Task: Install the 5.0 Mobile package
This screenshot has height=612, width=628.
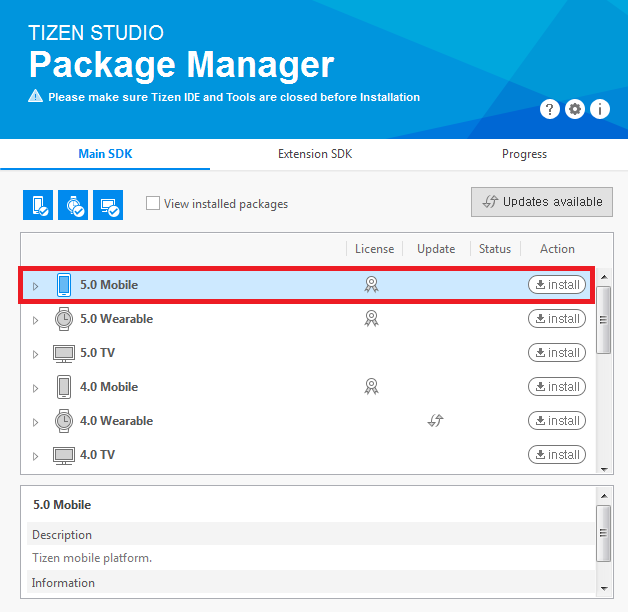Action: click(x=557, y=285)
